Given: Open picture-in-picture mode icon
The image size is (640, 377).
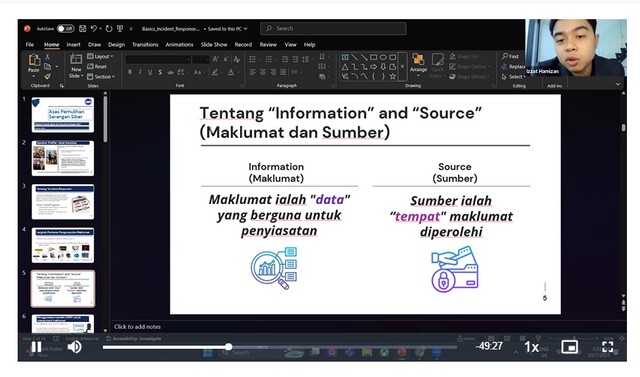Looking at the screenshot, I should tap(569, 347).
